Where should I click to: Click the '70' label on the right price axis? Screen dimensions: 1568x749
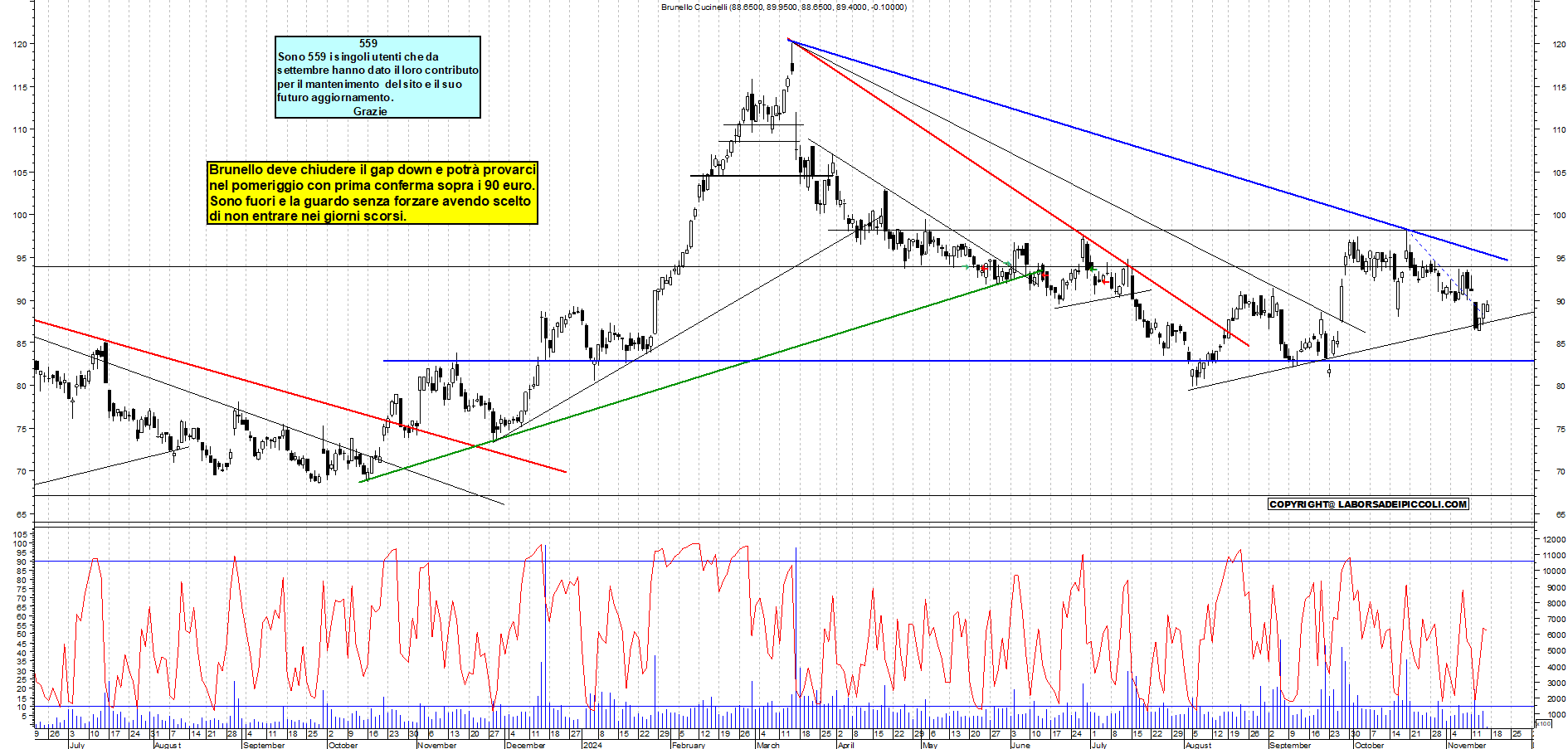point(1561,472)
